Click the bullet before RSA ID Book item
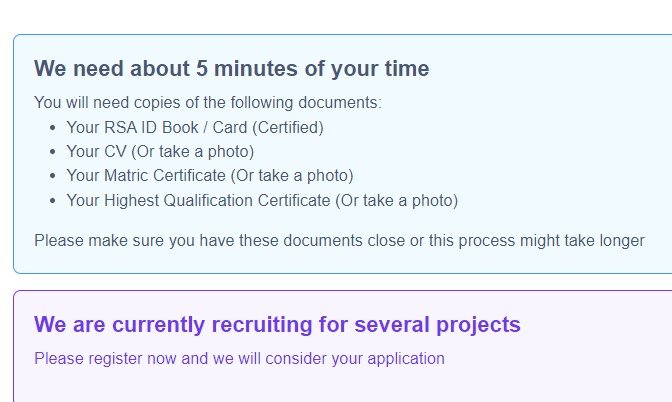Image resolution: width=672 pixels, height=402 pixels. coord(53,128)
